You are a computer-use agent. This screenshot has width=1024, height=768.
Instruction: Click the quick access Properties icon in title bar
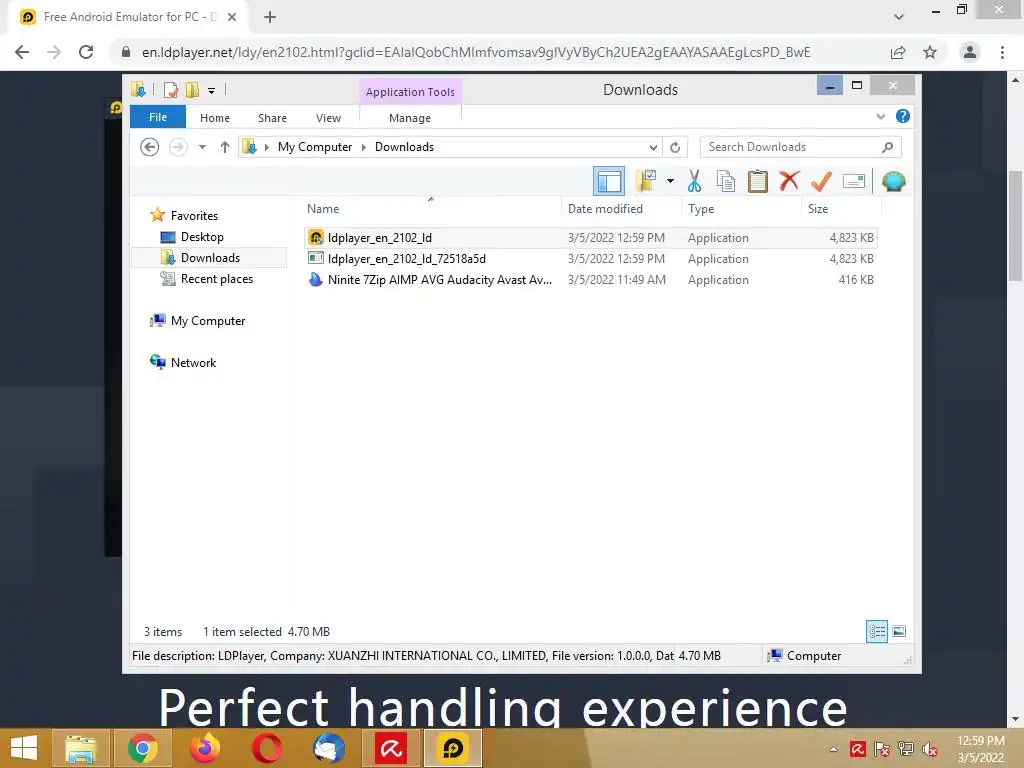click(x=170, y=89)
